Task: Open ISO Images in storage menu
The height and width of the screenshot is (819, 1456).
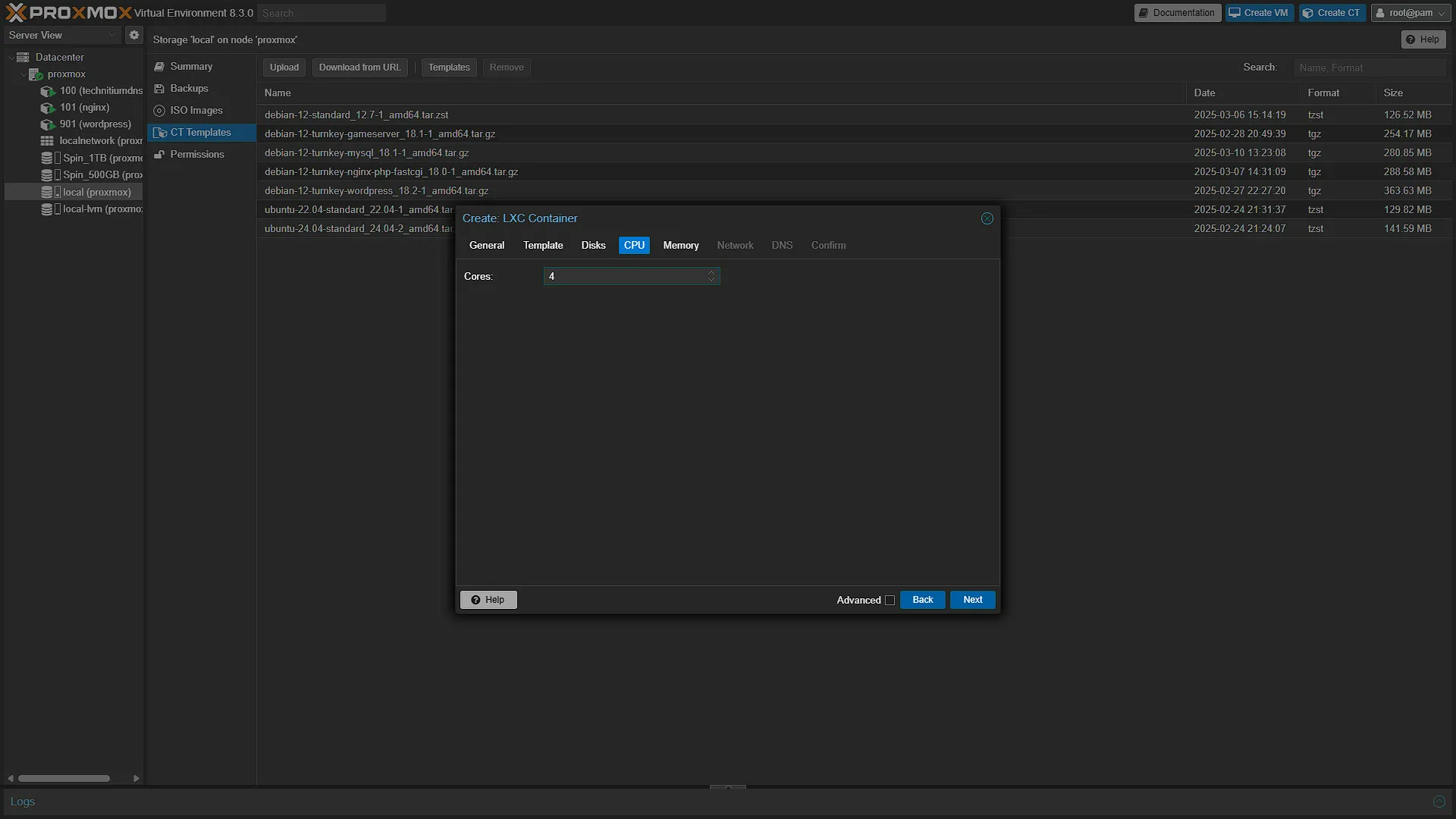Action: click(201, 111)
